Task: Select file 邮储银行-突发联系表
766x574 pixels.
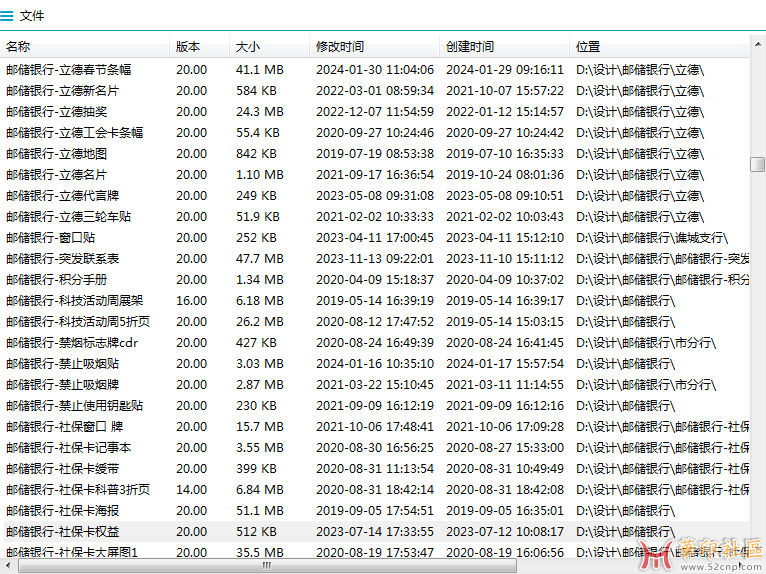Action: [x=63, y=259]
